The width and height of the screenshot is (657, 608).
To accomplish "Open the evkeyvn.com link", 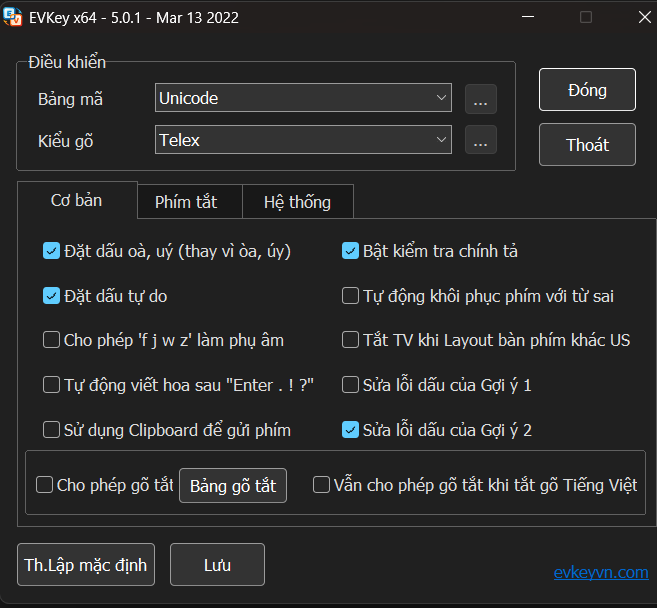I will [x=600, y=572].
